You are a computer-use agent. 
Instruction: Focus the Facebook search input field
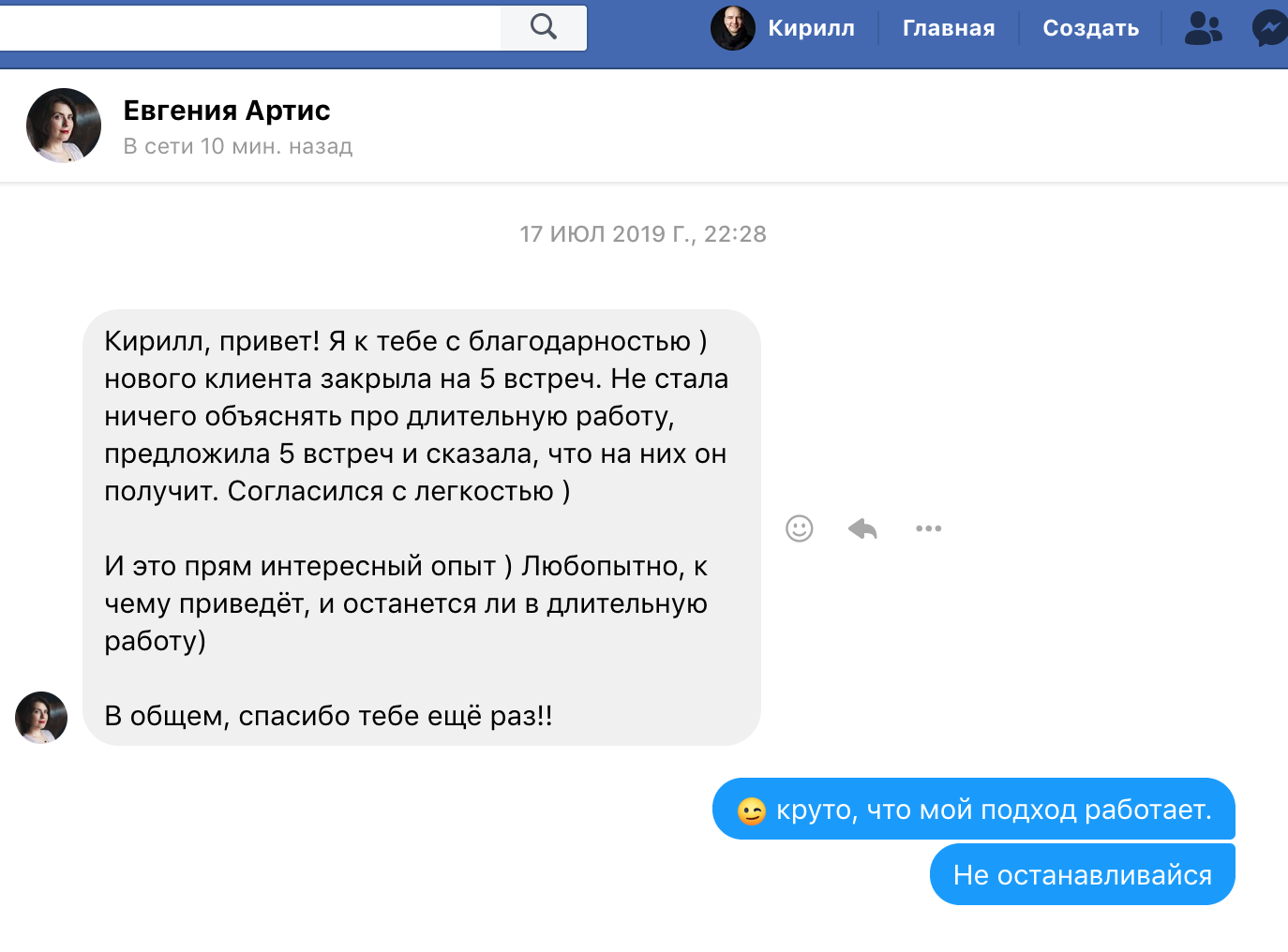pyautogui.click(x=248, y=28)
